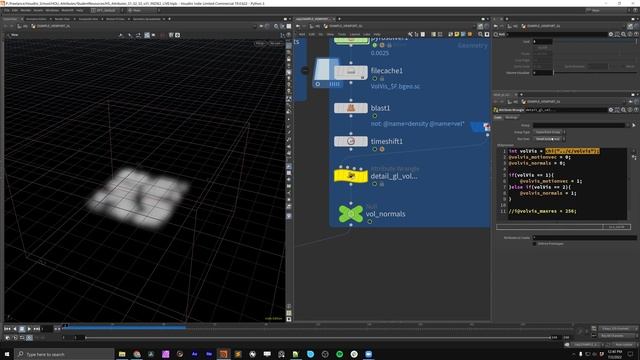Click the Volume Visualize slider in Null panel
Image resolution: width=640 pixels, height=360 pixels.
pos(595,73)
